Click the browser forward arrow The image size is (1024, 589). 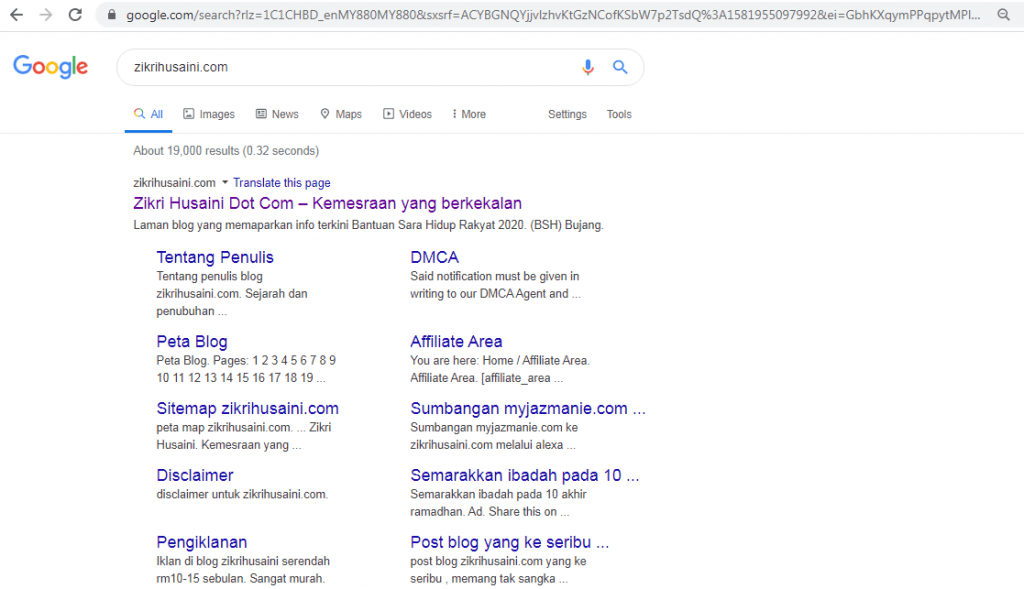point(46,15)
